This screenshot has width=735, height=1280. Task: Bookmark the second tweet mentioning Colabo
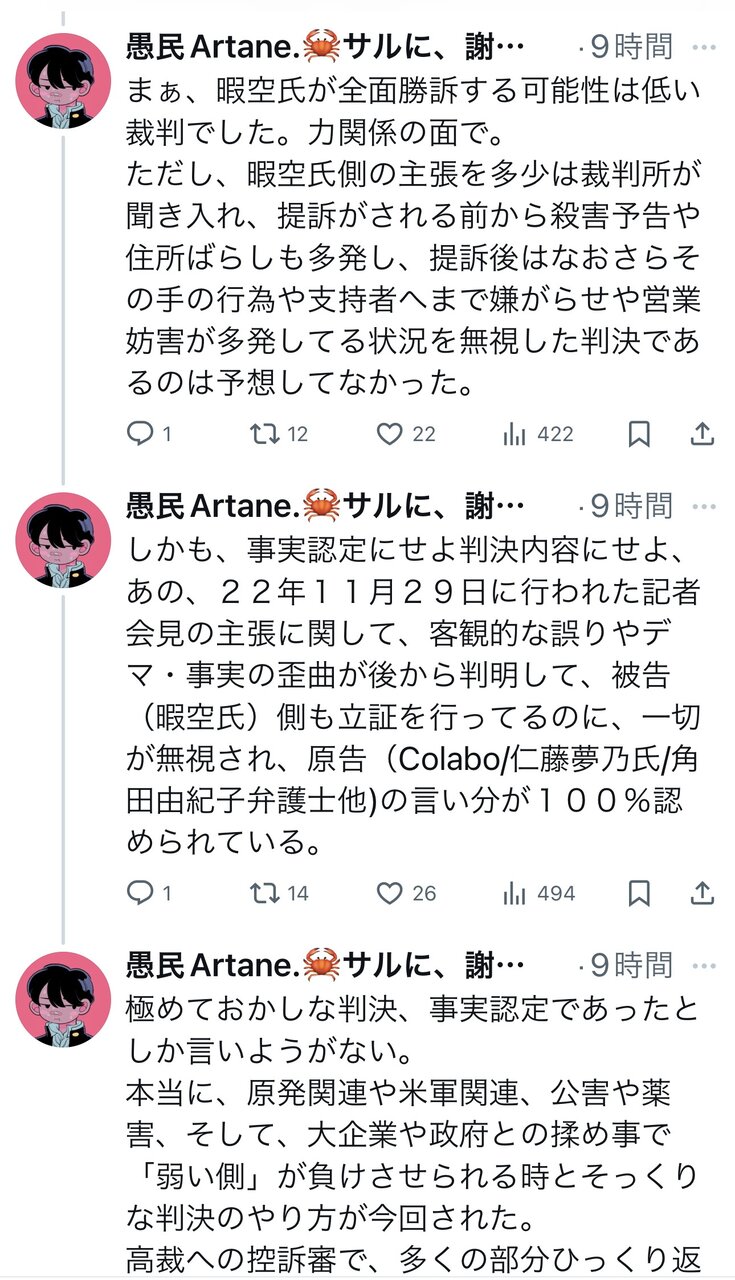[639, 893]
